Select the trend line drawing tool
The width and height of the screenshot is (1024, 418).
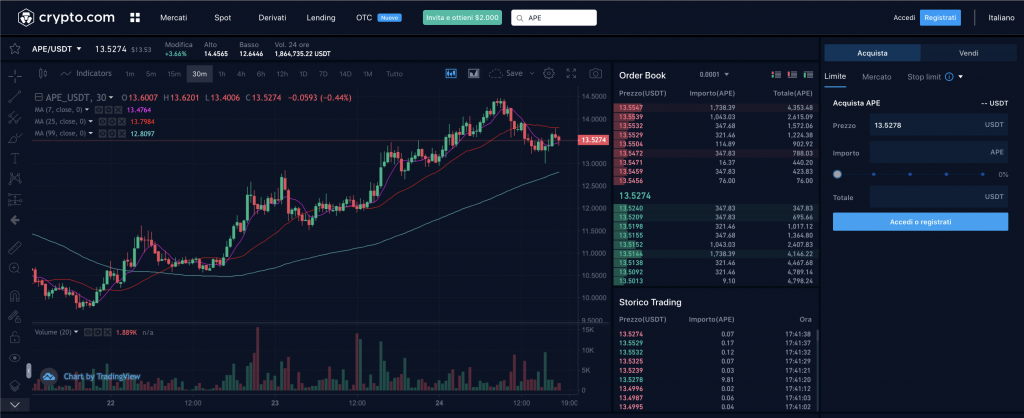coord(14,97)
